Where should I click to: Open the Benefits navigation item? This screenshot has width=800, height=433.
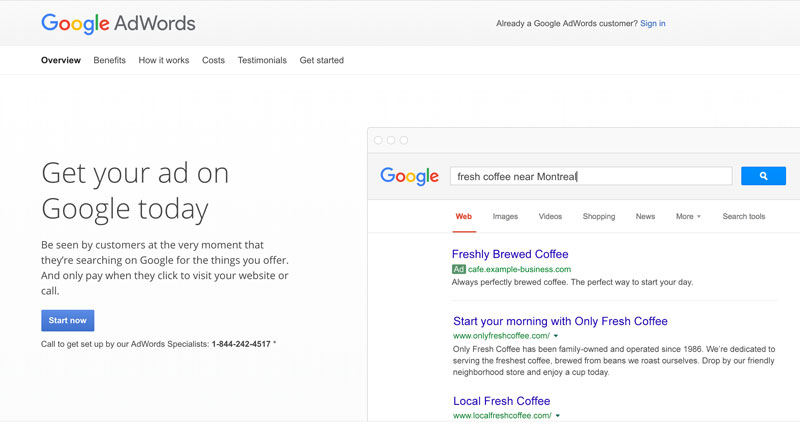[109, 60]
